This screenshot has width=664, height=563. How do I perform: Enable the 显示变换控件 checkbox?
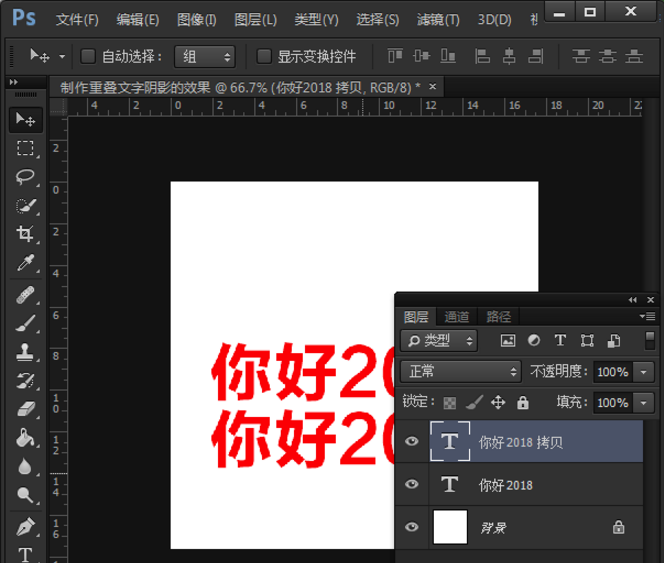pyautogui.click(x=264, y=56)
